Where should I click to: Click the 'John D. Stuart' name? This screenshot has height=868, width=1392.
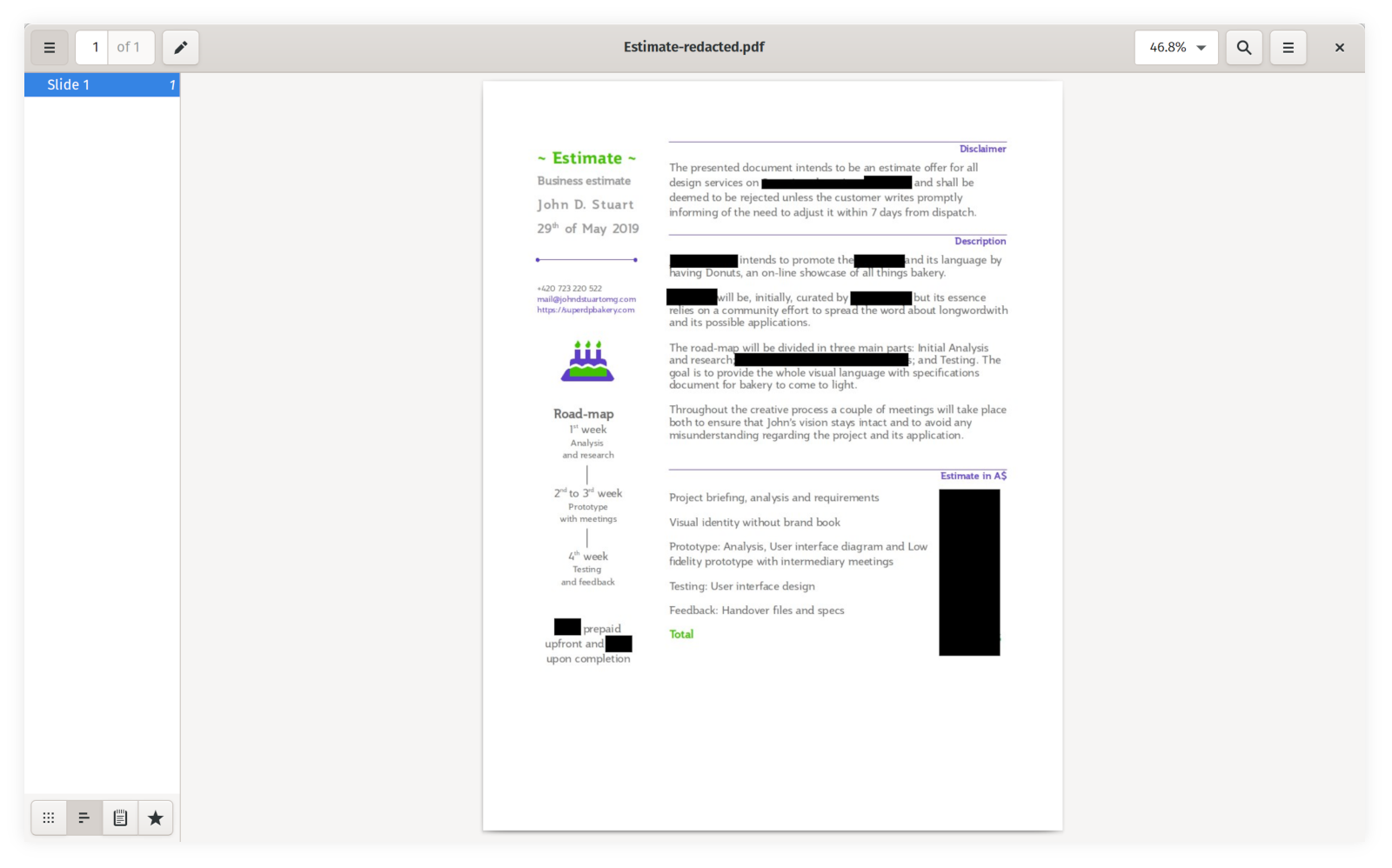586,204
